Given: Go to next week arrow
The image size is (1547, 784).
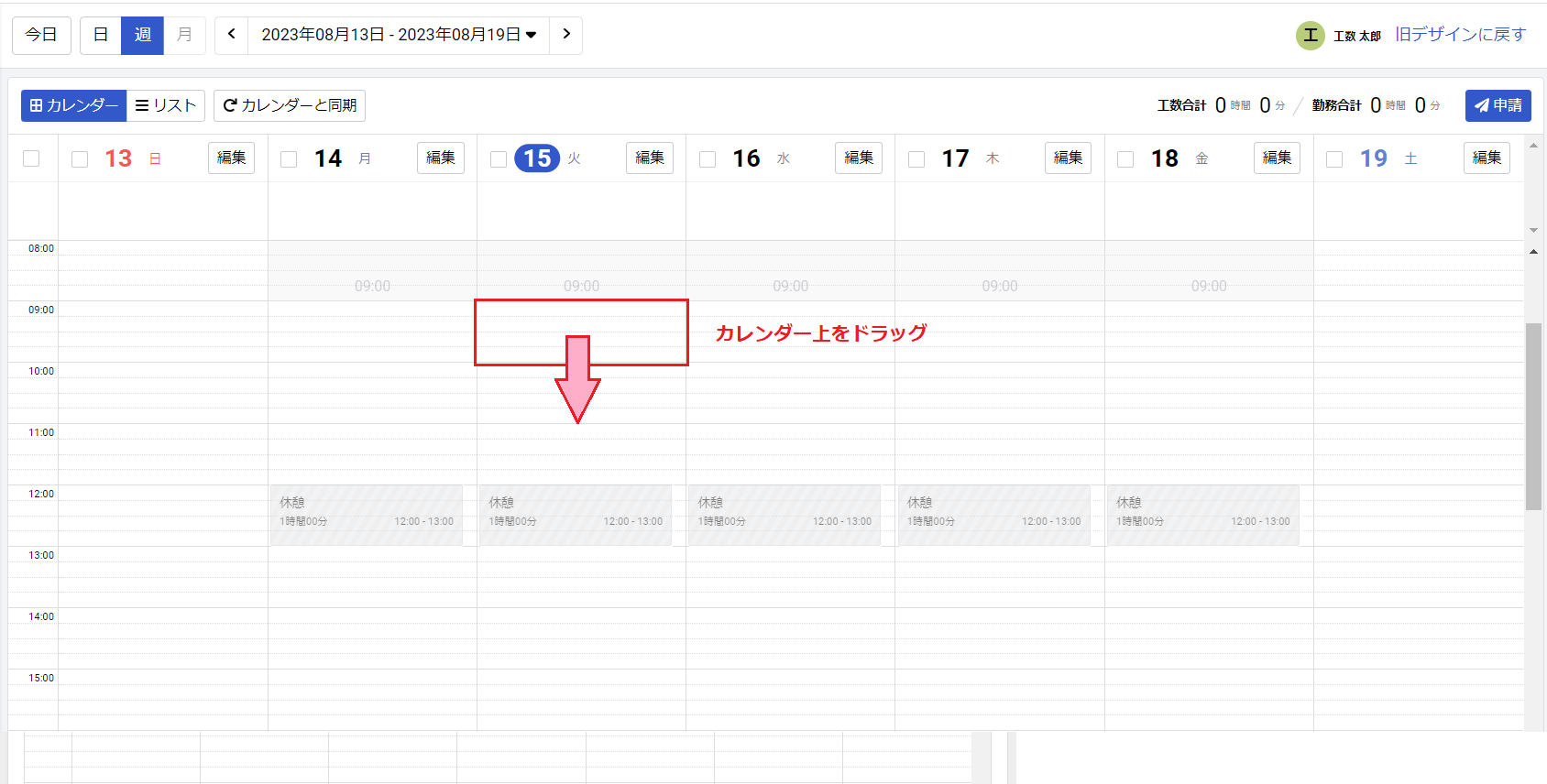Looking at the screenshot, I should click(x=566, y=35).
